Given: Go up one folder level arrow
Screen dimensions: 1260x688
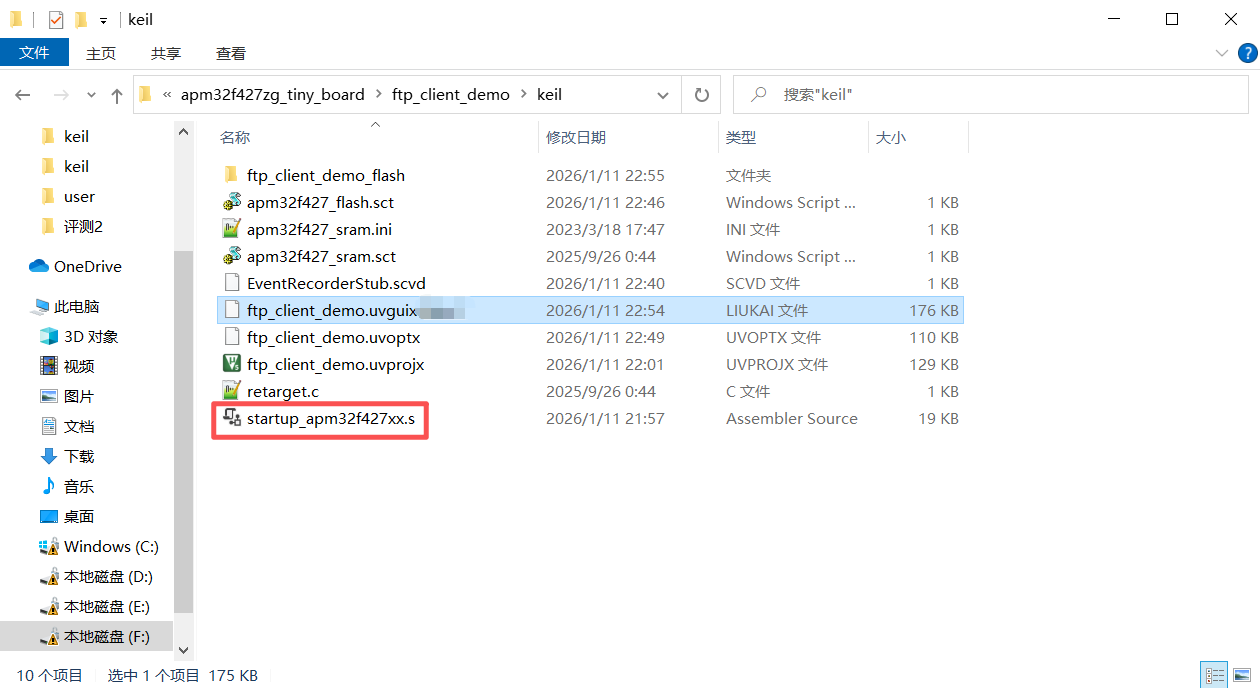Looking at the screenshot, I should (x=117, y=95).
